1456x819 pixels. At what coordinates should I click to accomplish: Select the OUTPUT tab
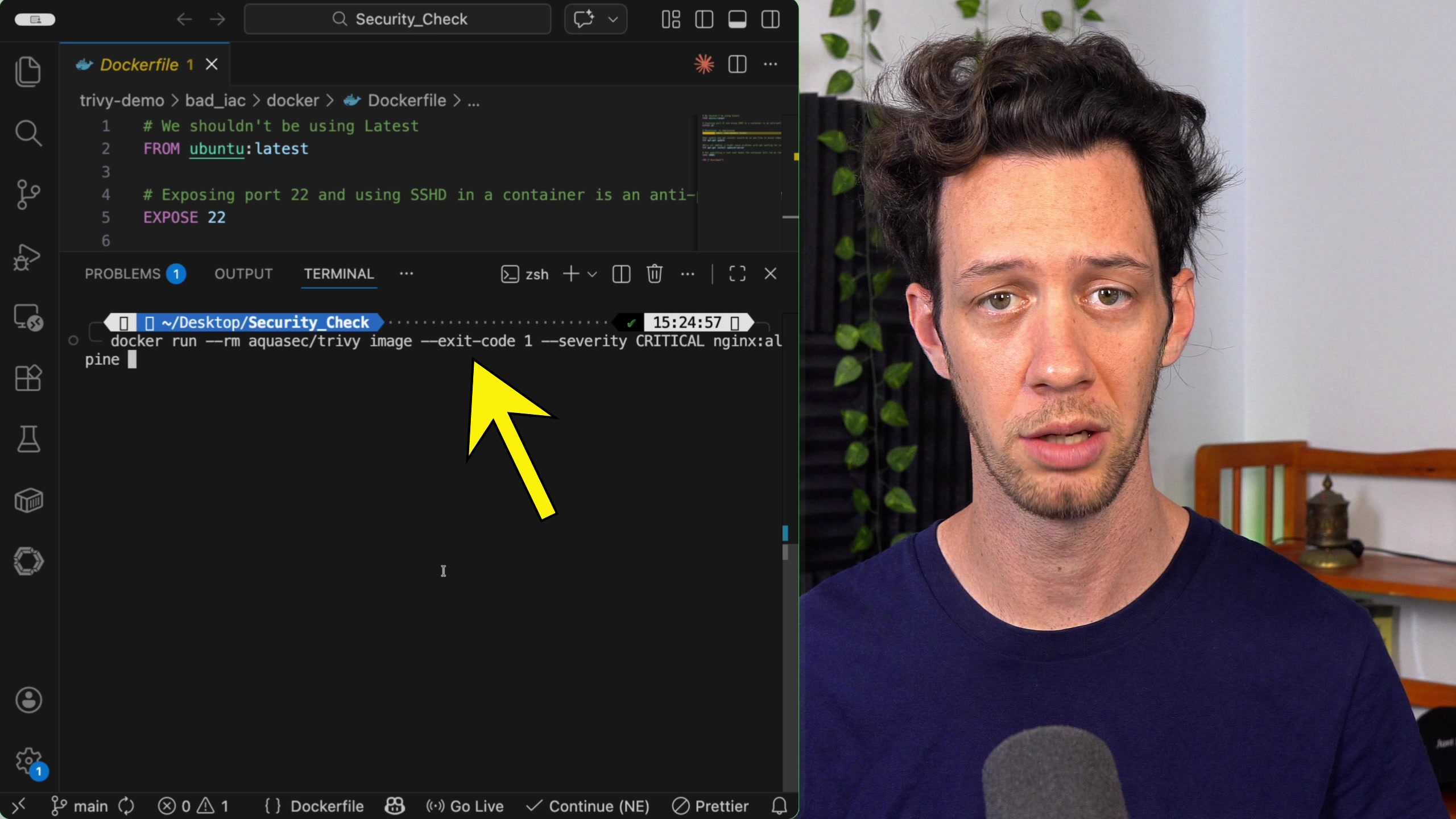point(243,274)
